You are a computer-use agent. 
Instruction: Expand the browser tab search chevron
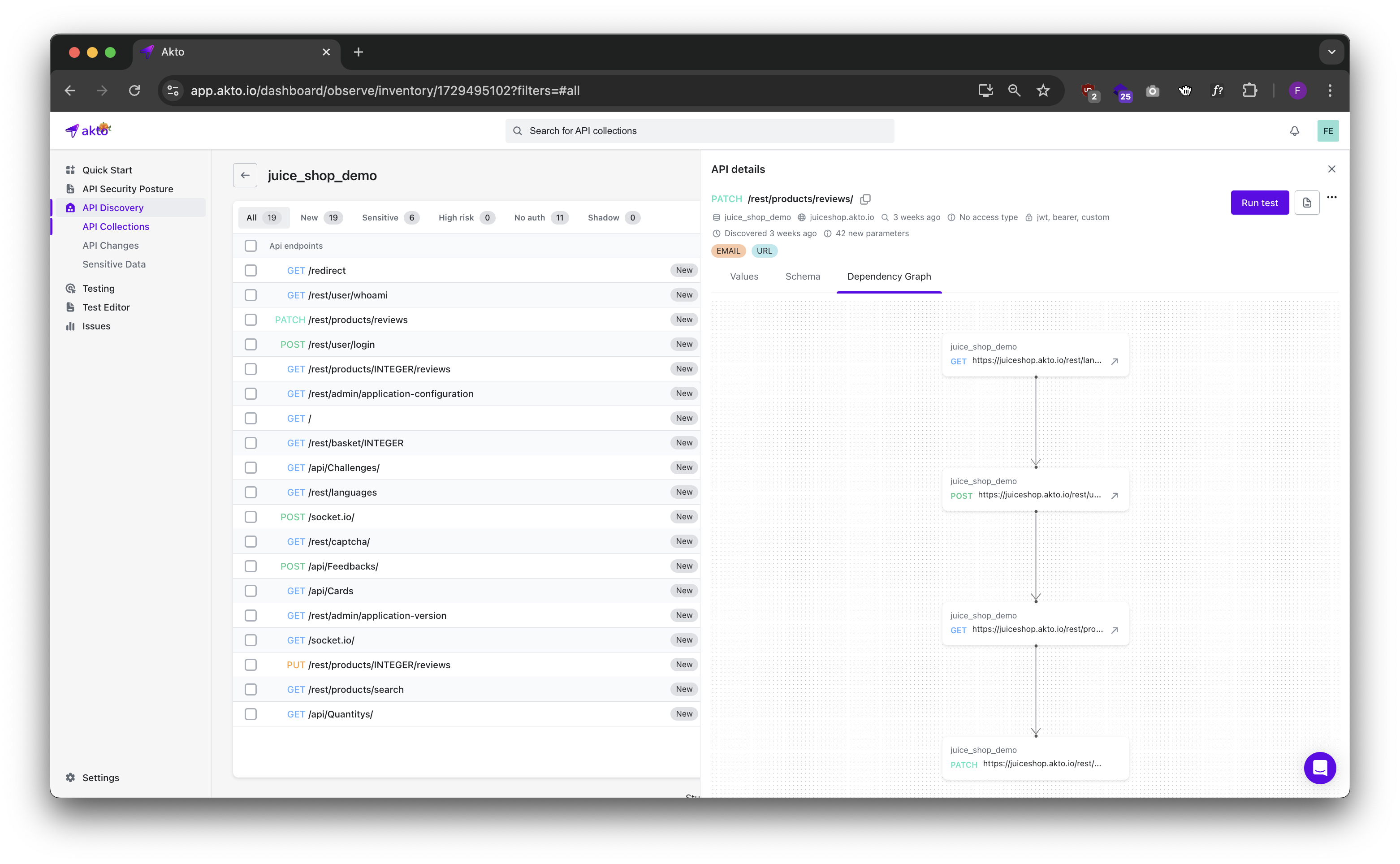tap(1331, 52)
